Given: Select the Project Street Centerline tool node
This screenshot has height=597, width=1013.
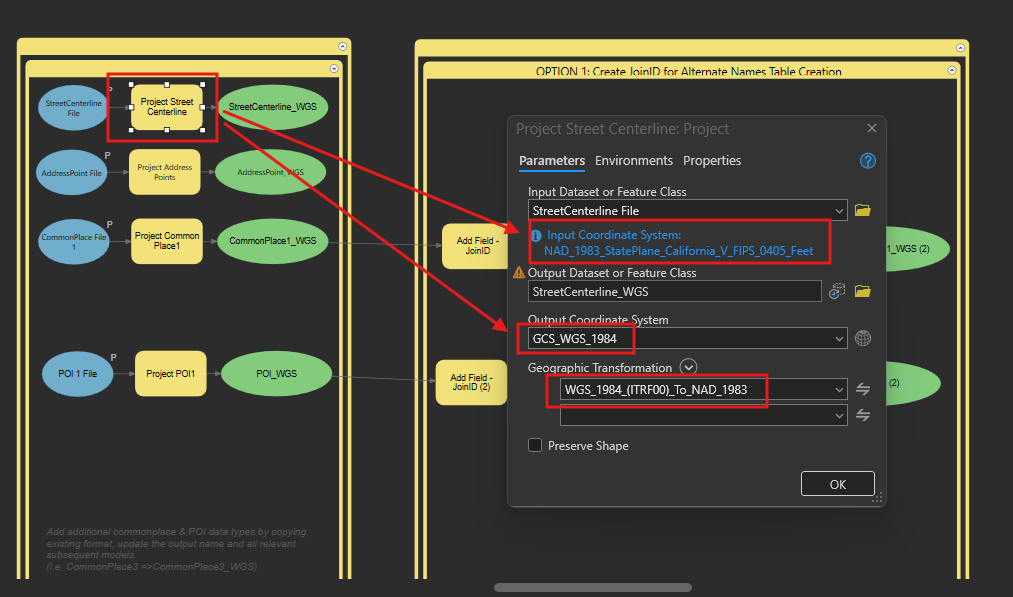Looking at the screenshot, I should click(167, 107).
